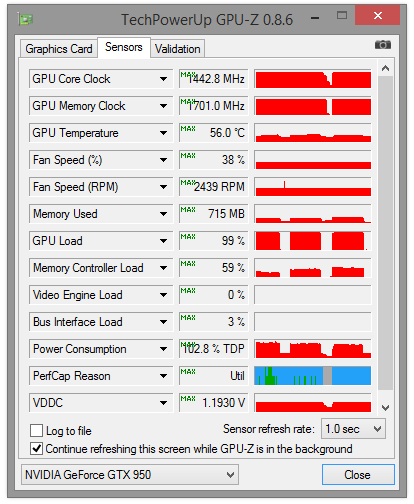
Task: Click the Bus Interface Load graph box
Action: coord(313,322)
